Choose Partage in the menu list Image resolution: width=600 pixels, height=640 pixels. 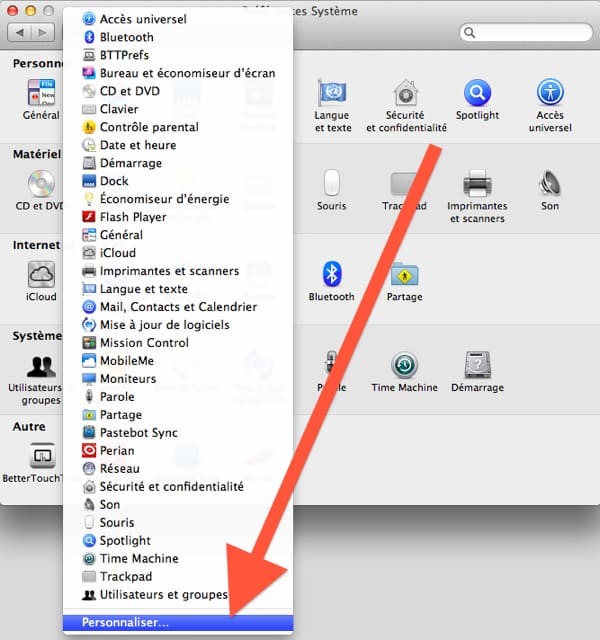pyautogui.click(x=178, y=414)
